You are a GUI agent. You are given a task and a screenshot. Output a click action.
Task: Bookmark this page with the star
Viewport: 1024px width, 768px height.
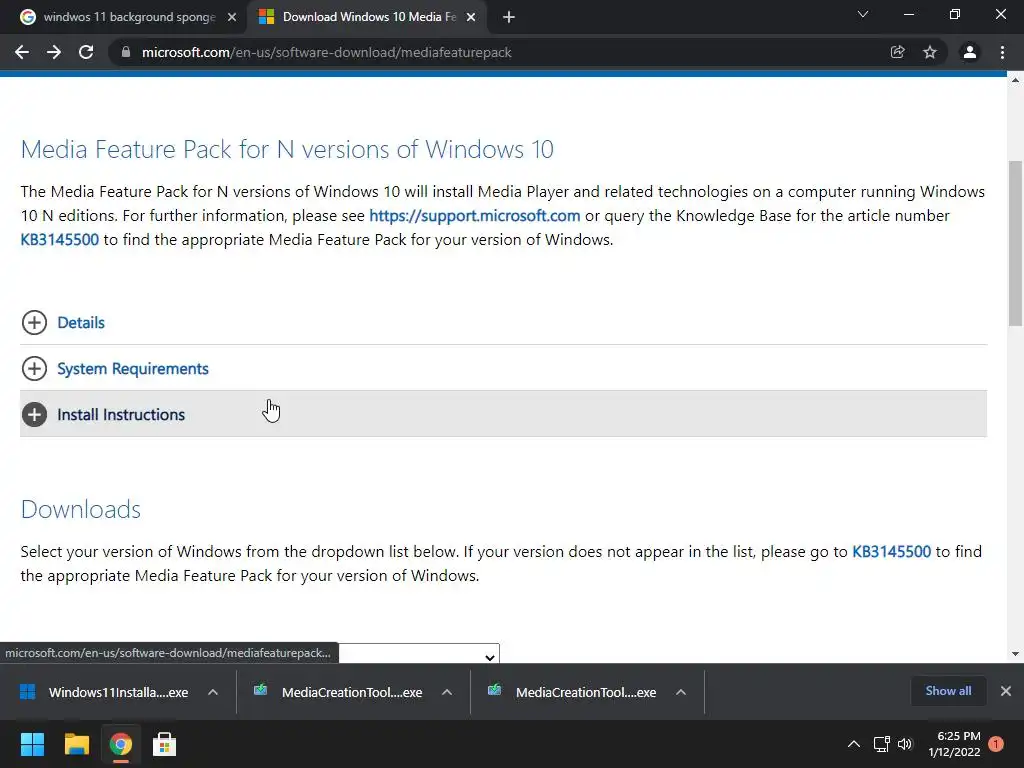[x=930, y=52]
